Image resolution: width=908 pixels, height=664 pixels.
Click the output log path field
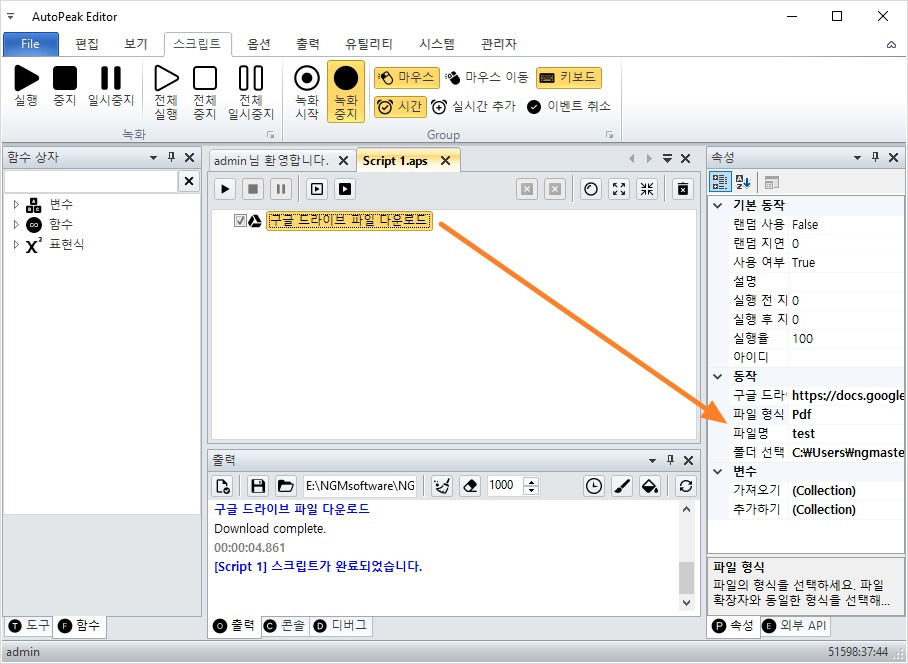pyautogui.click(x=360, y=486)
